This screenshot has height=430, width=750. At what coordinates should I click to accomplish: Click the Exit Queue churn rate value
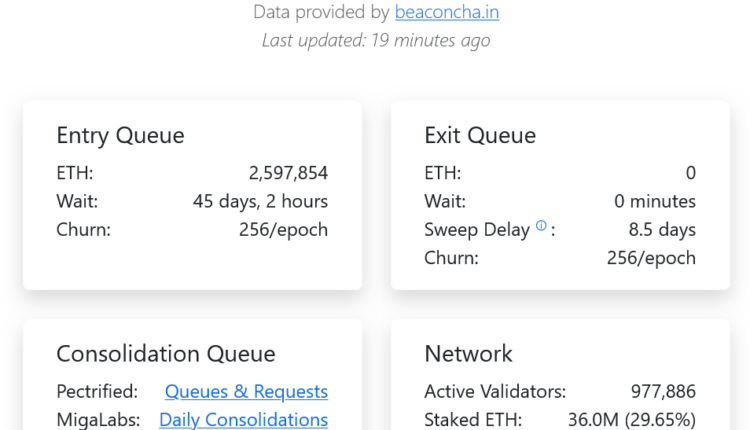pos(651,257)
